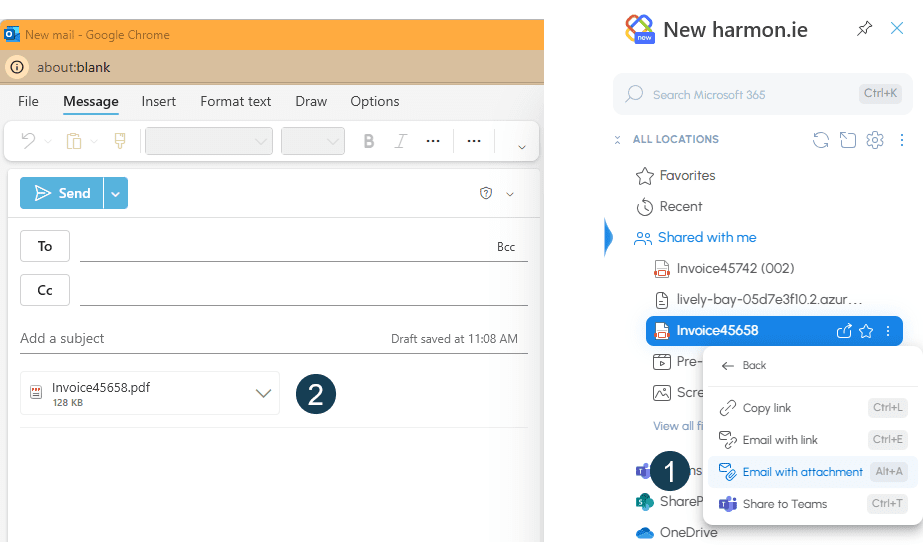This screenshot has height=556, width=923.
Task: Click the Pre- video file icon
Action: [662, 361]
